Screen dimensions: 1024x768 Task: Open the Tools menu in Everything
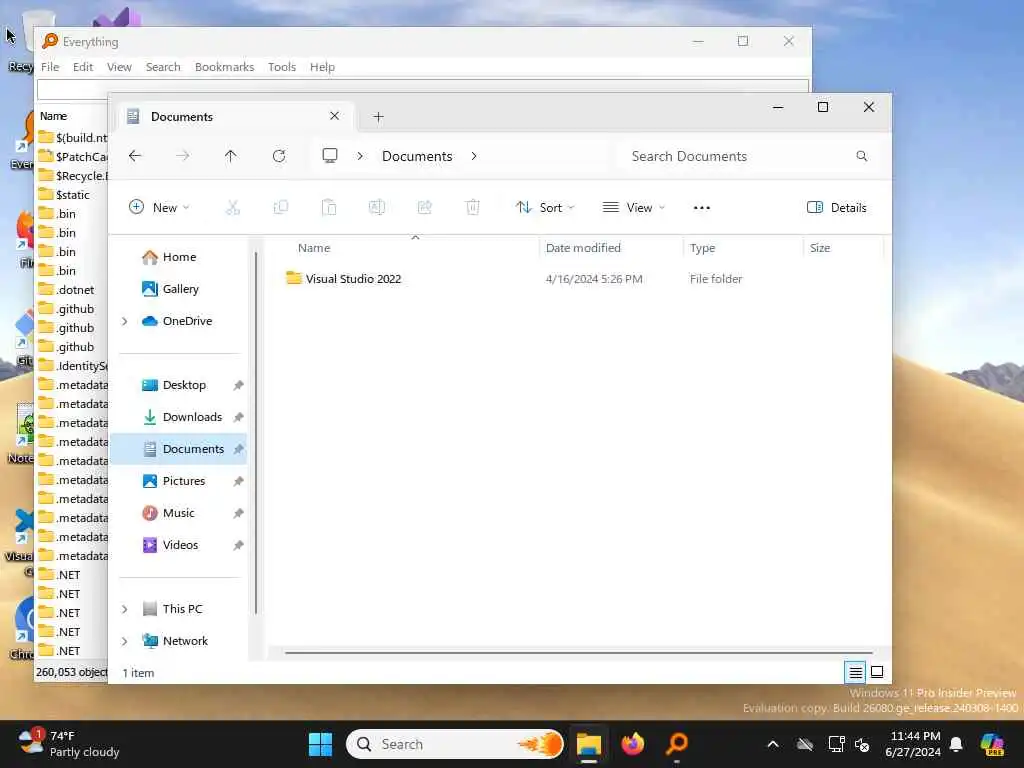point(282,67)
